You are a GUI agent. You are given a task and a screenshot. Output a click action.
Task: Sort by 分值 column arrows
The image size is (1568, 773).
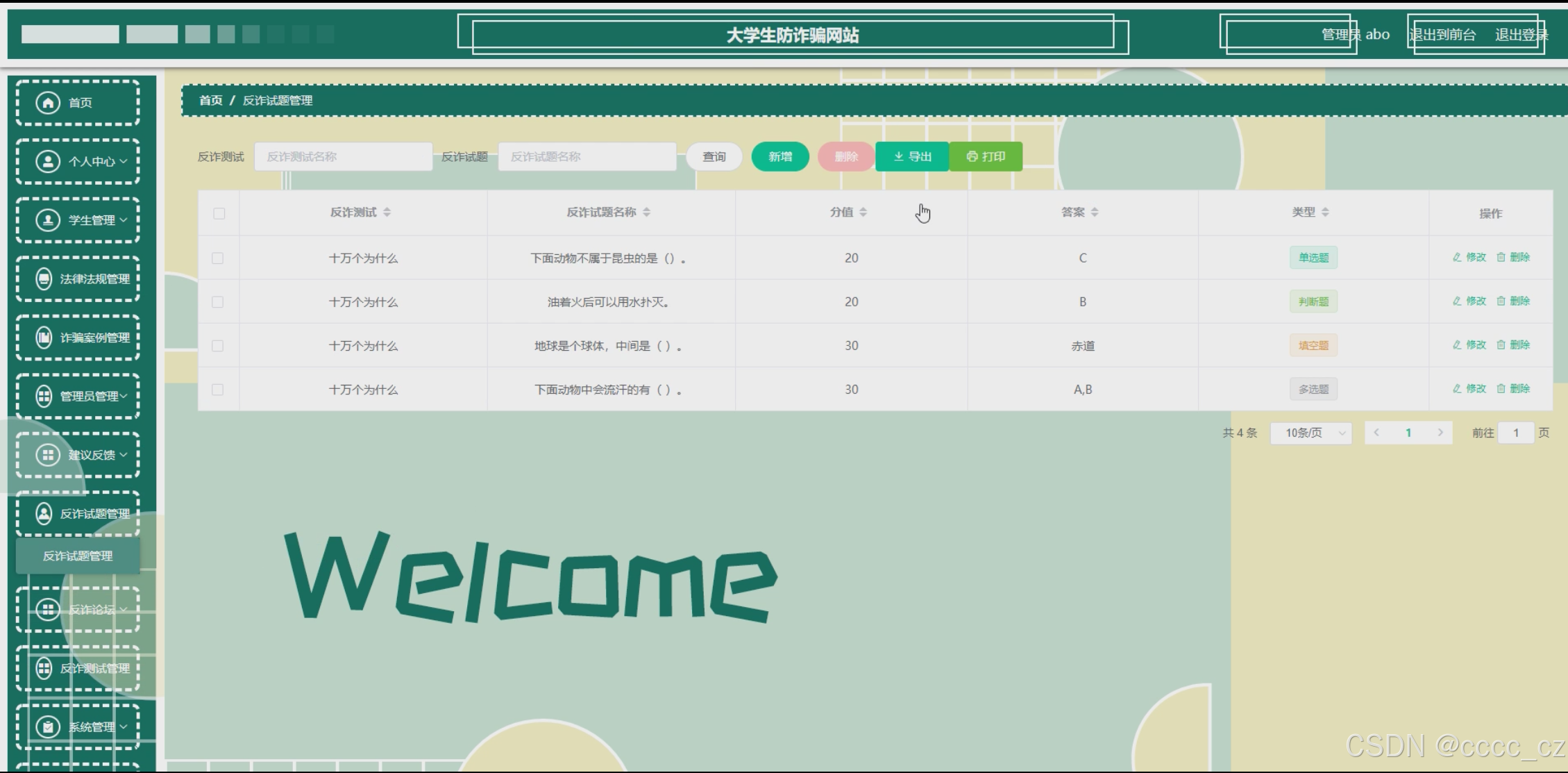pyautogui.click(x=863, y=213)
